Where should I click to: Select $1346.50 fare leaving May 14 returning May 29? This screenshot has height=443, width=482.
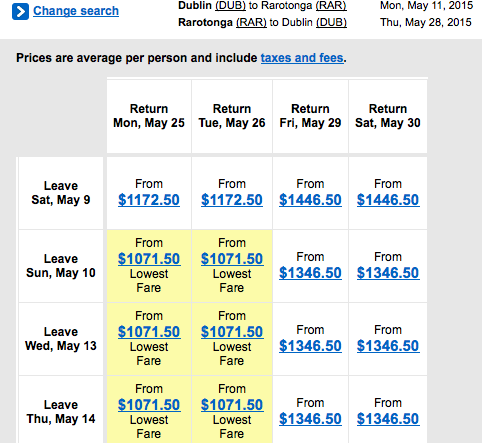[x=310, y=419]
